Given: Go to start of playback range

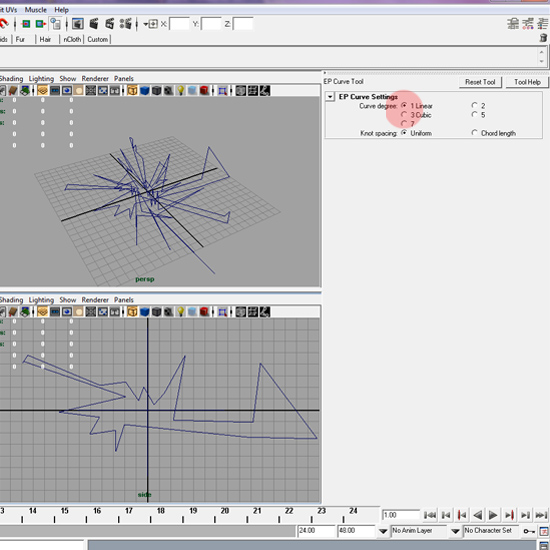Looking at the screenshot, I should pyautogui.click(x=430, y=515).
